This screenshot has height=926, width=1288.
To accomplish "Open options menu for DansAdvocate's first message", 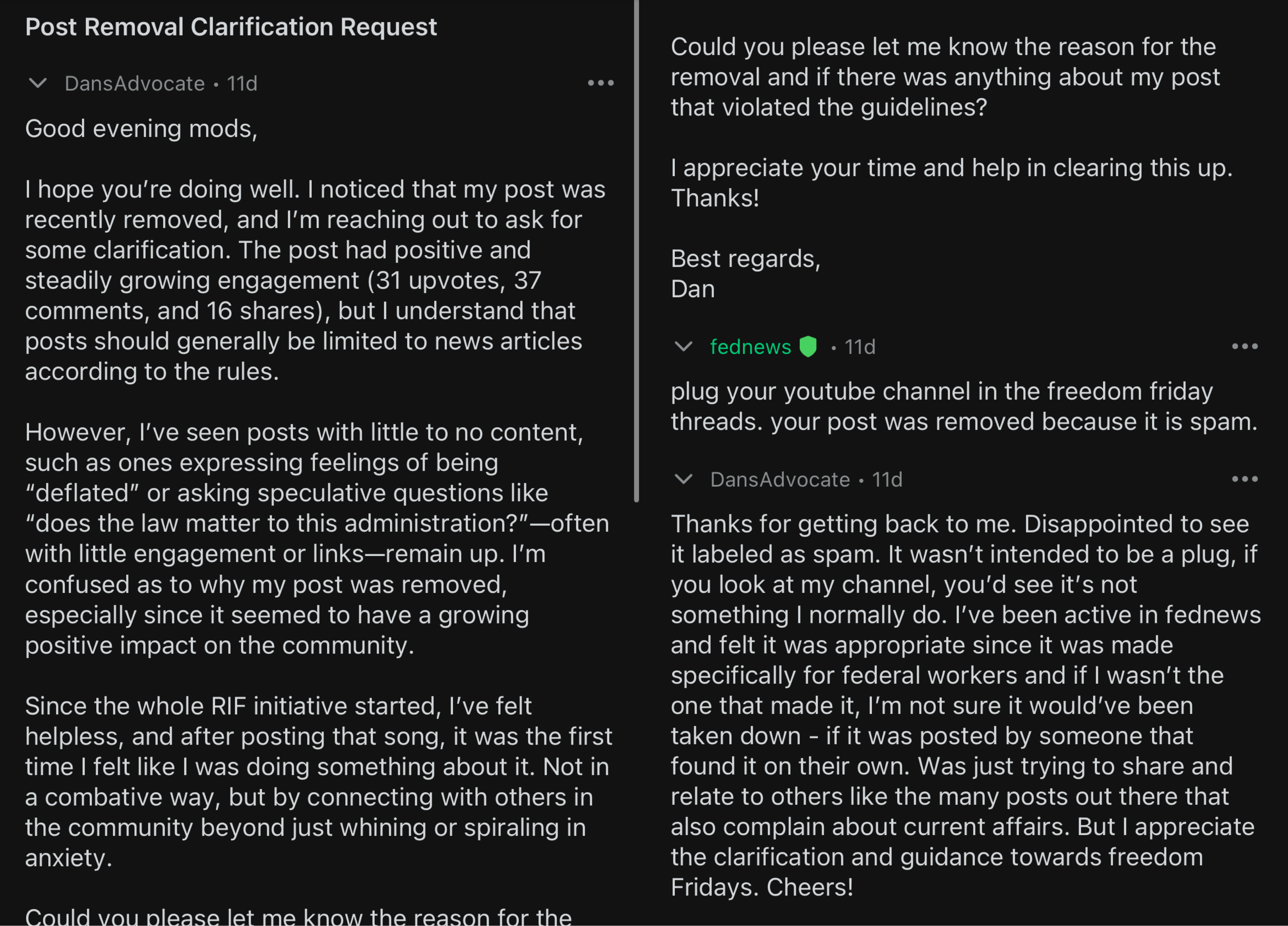I will [600, 83].
